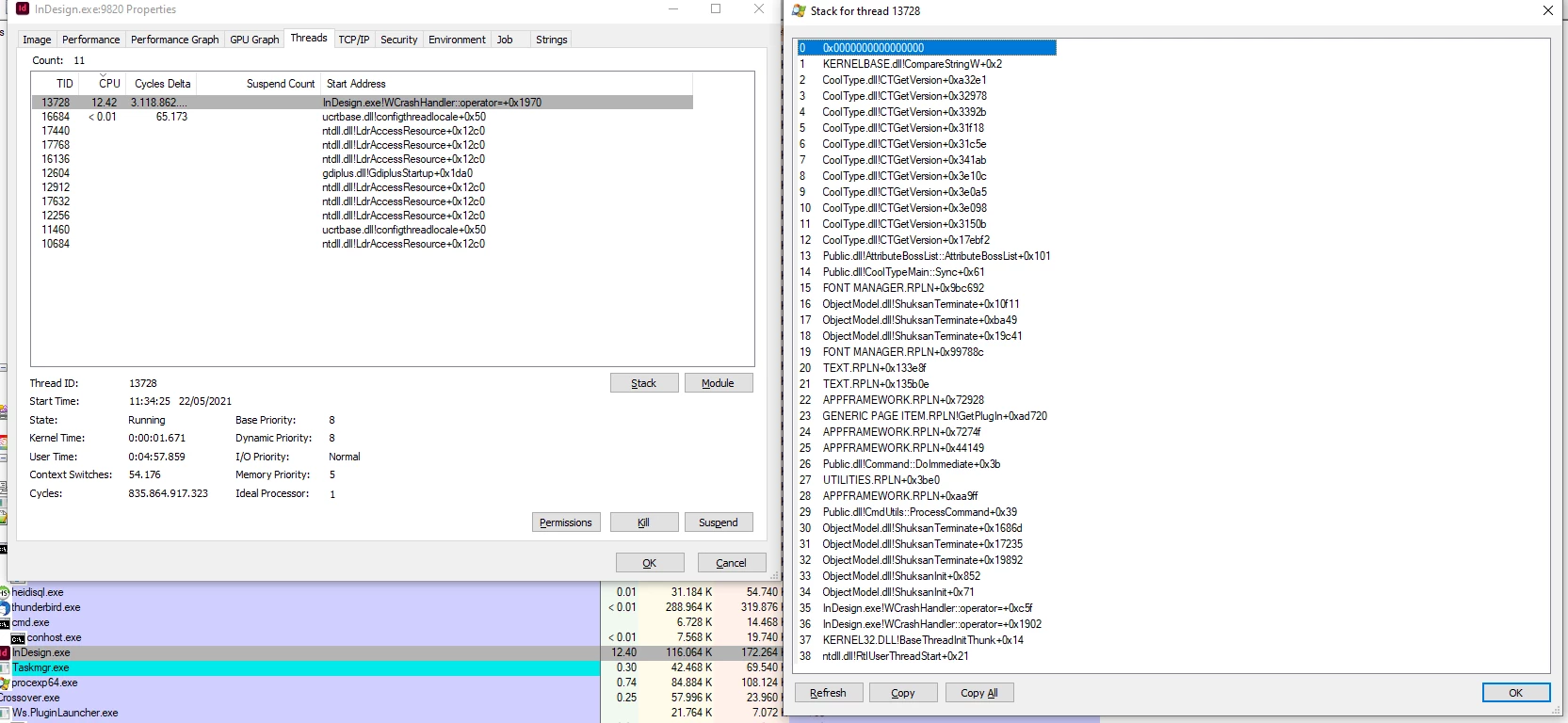Select TEXT.RPLN+0x133e8f frame
Screen dimensions: 1568x723
874,368
